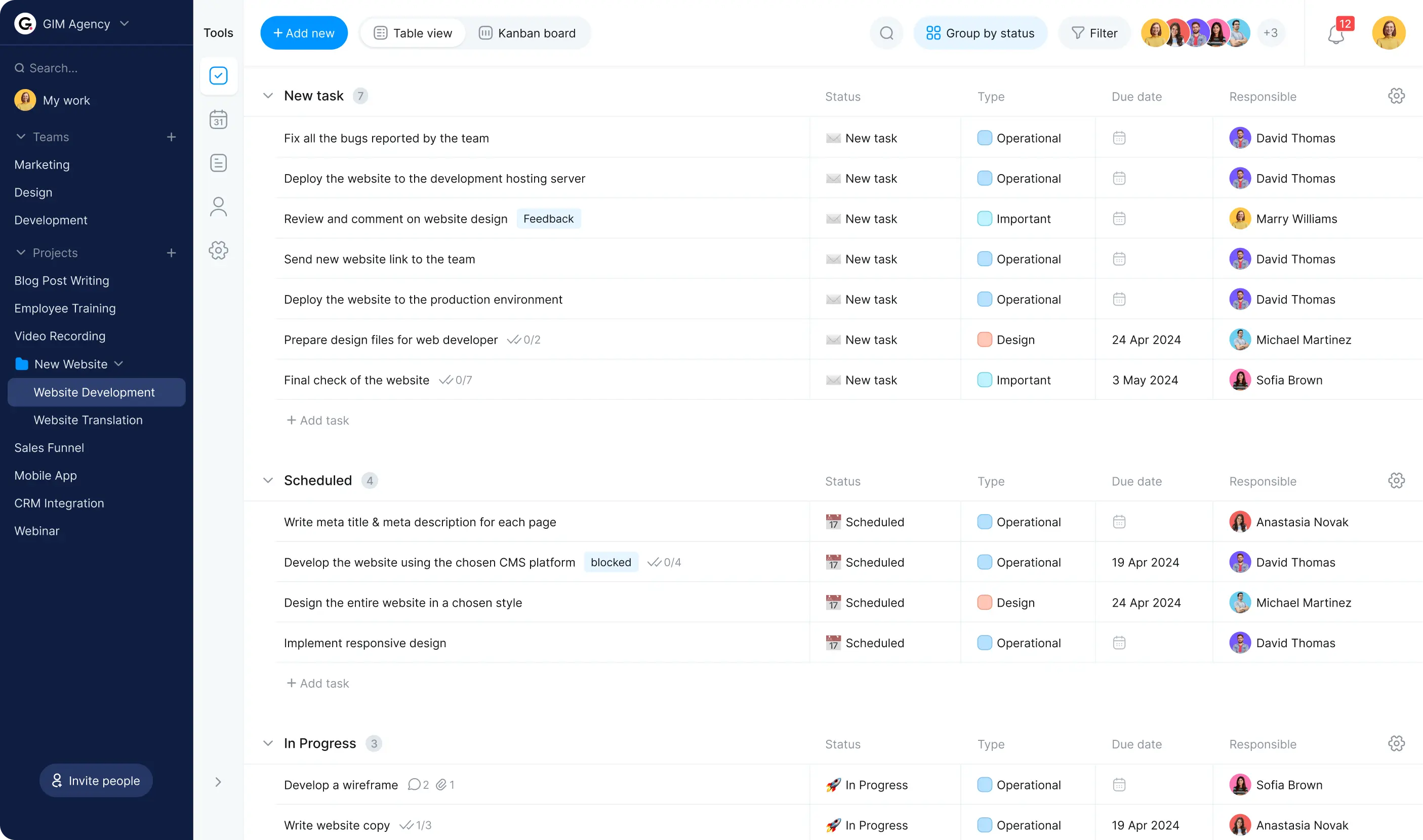Change Important type color on Final check task

[x=984, y=380]
